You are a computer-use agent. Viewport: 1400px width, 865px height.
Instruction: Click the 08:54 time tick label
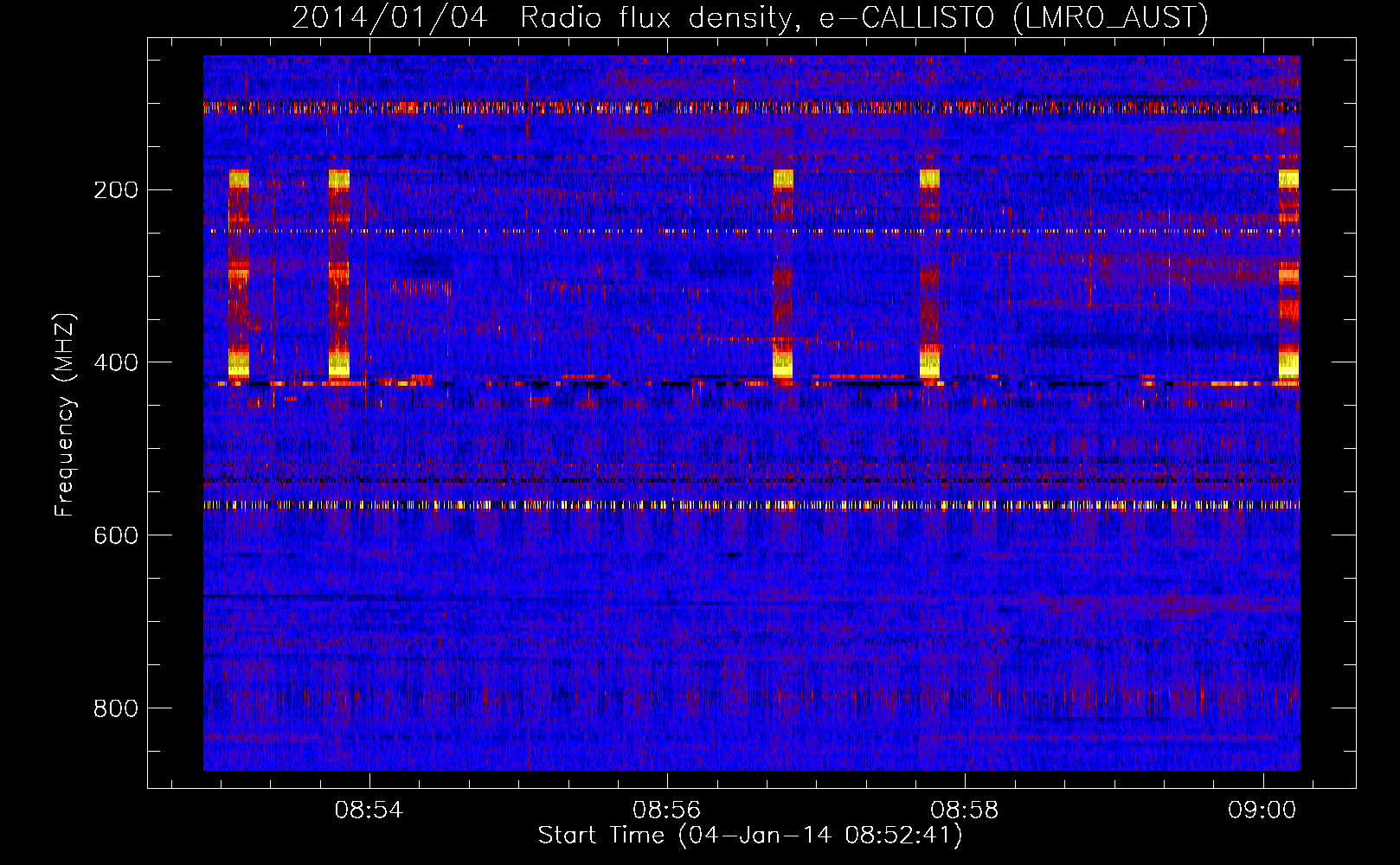pyautogui.click(x=369, y=811)
